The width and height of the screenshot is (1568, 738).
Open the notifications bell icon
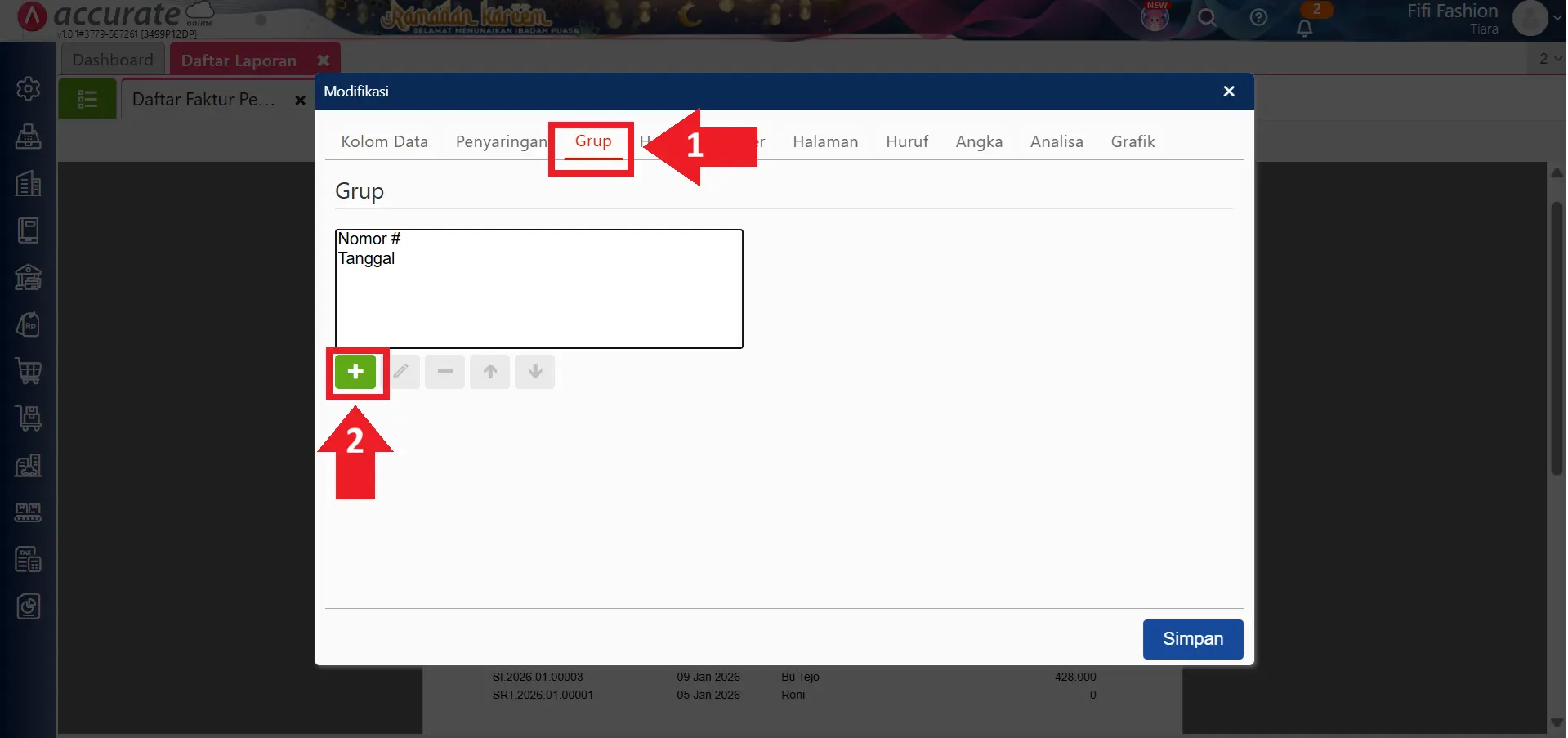coord(1305,28)
